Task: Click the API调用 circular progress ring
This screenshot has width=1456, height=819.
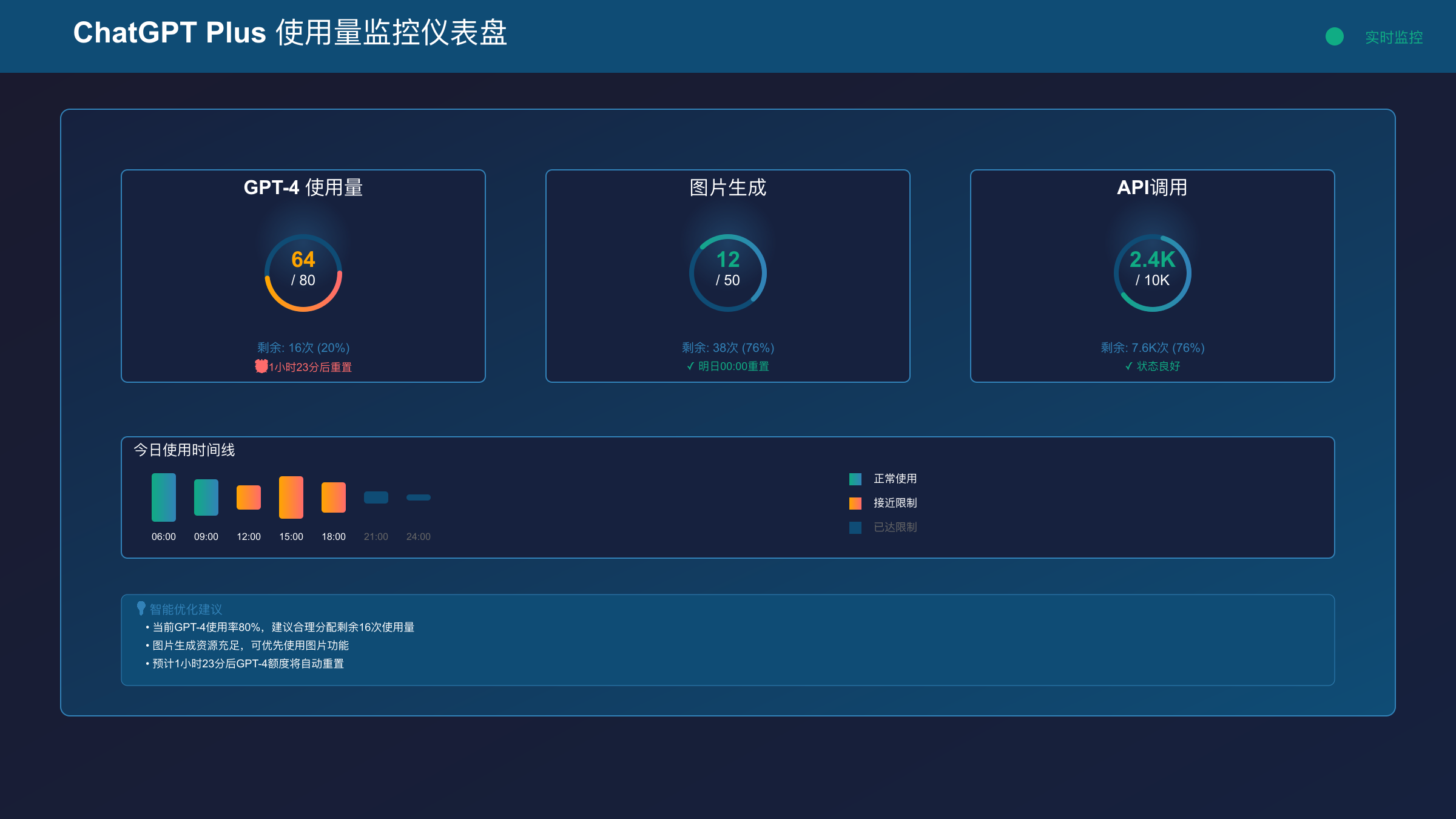Action: (1153, 273)
